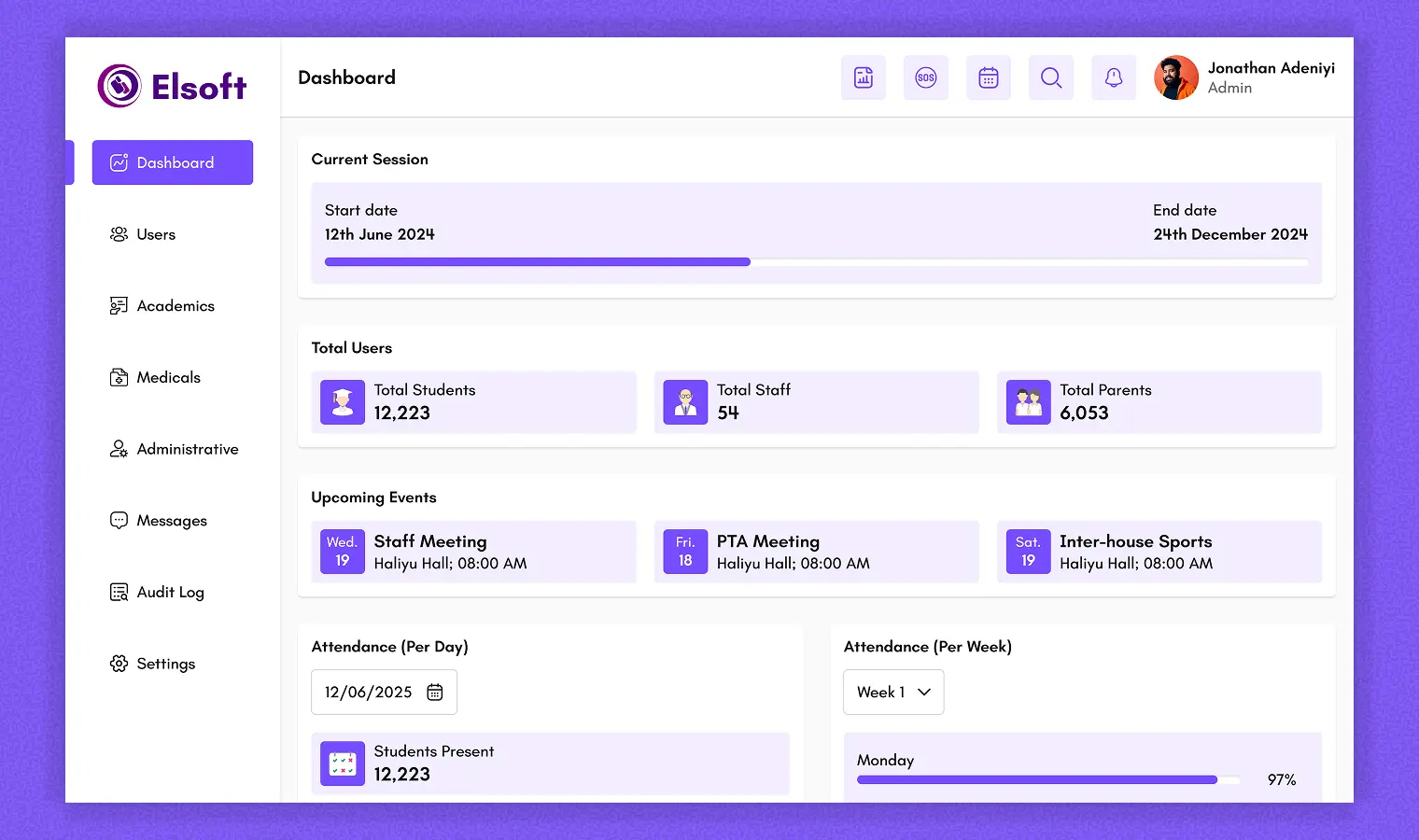1419x840 pixels.
Task: Open the reports icon in header
Action: coord(864,77)
